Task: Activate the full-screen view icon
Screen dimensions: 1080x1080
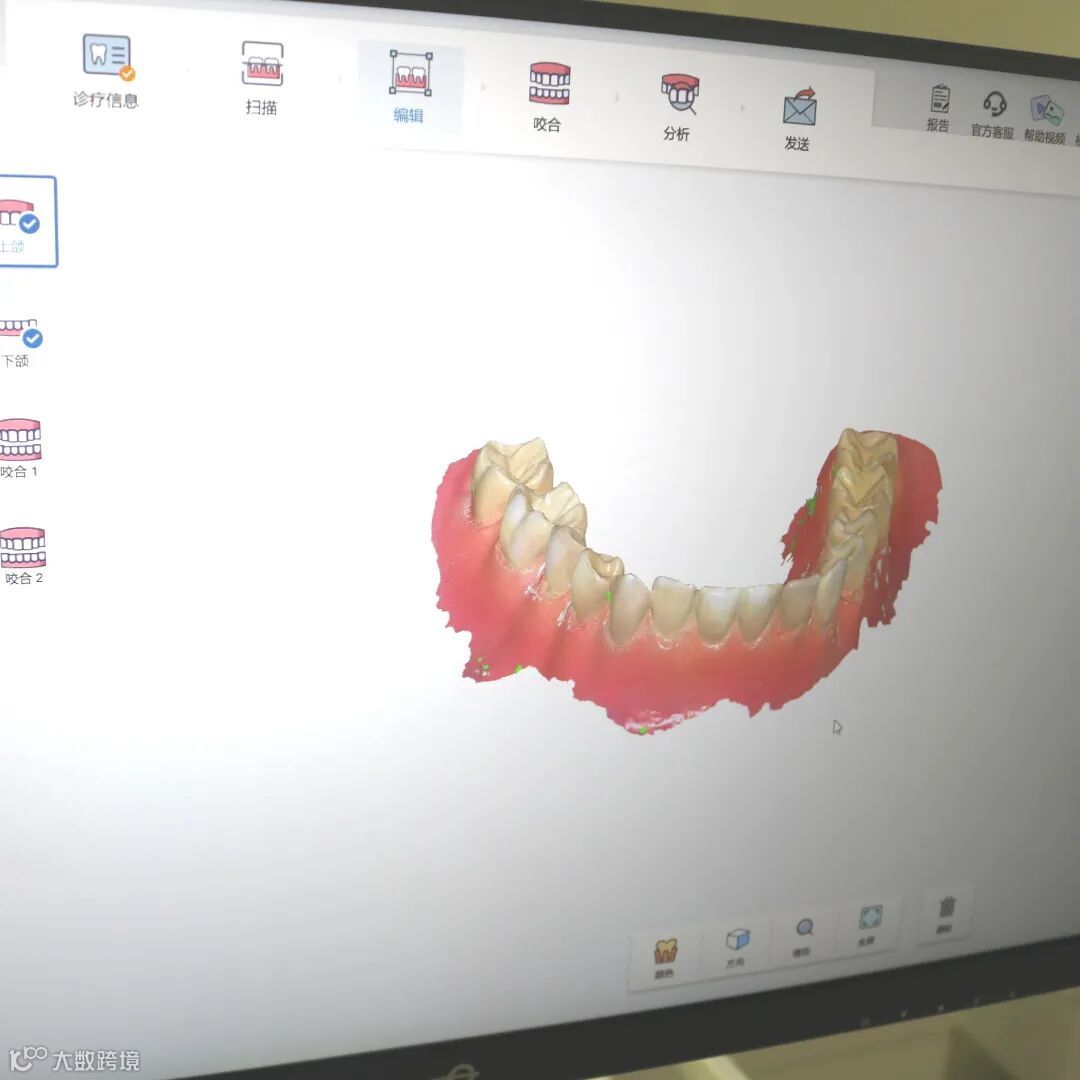Action: [x=869, y=925]
